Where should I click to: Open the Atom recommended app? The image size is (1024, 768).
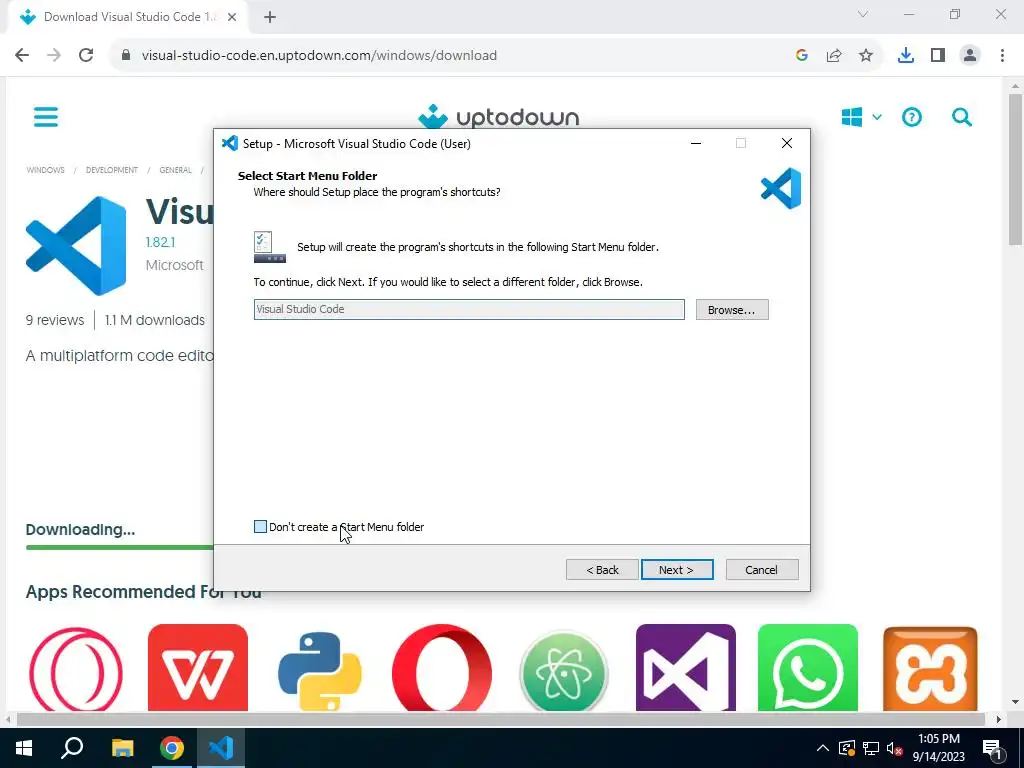[564, 670]
